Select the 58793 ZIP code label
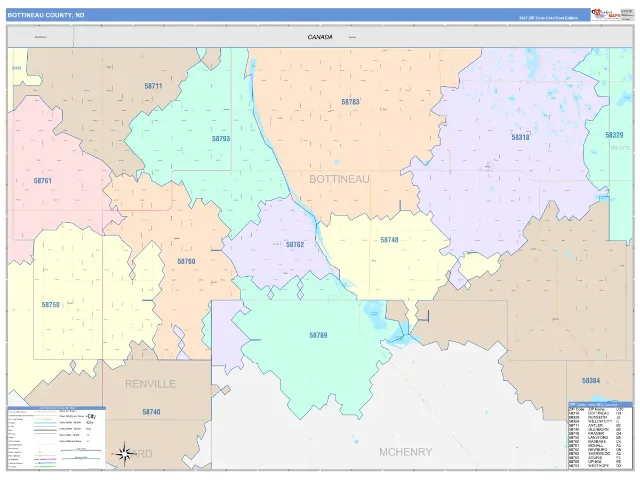 221,139
